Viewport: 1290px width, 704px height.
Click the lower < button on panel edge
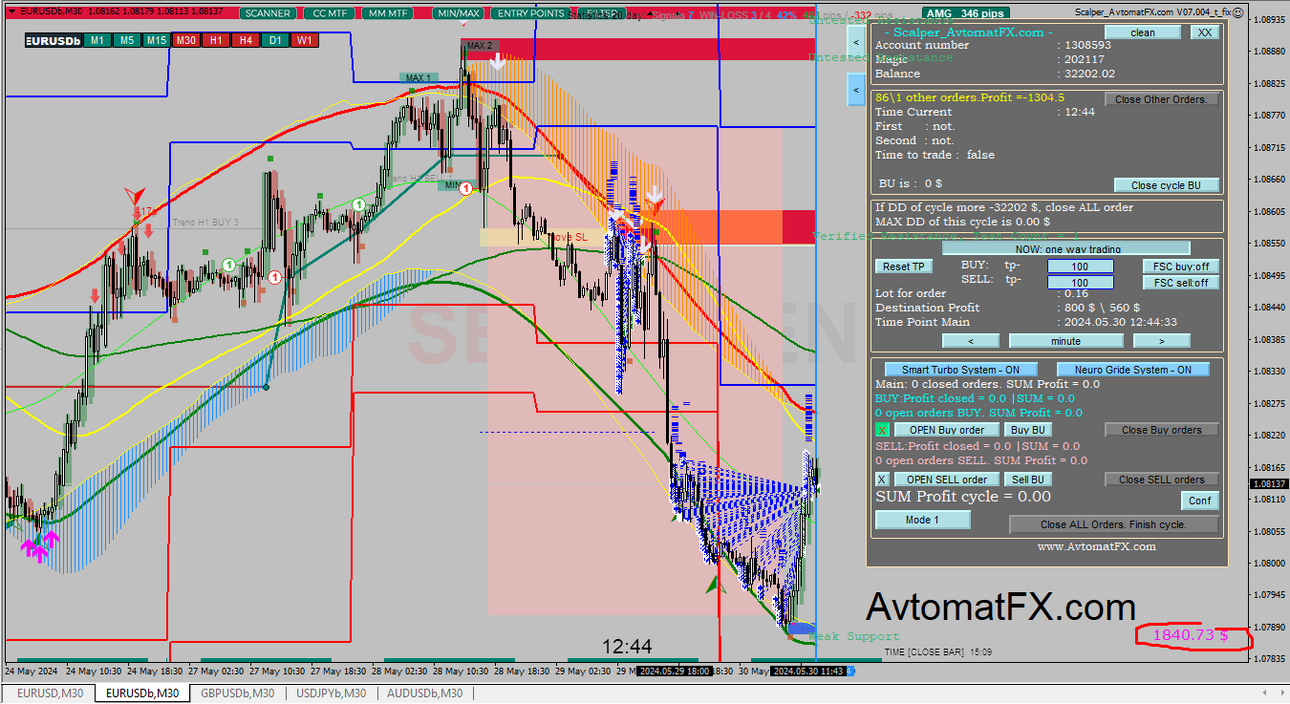[856, 90]
